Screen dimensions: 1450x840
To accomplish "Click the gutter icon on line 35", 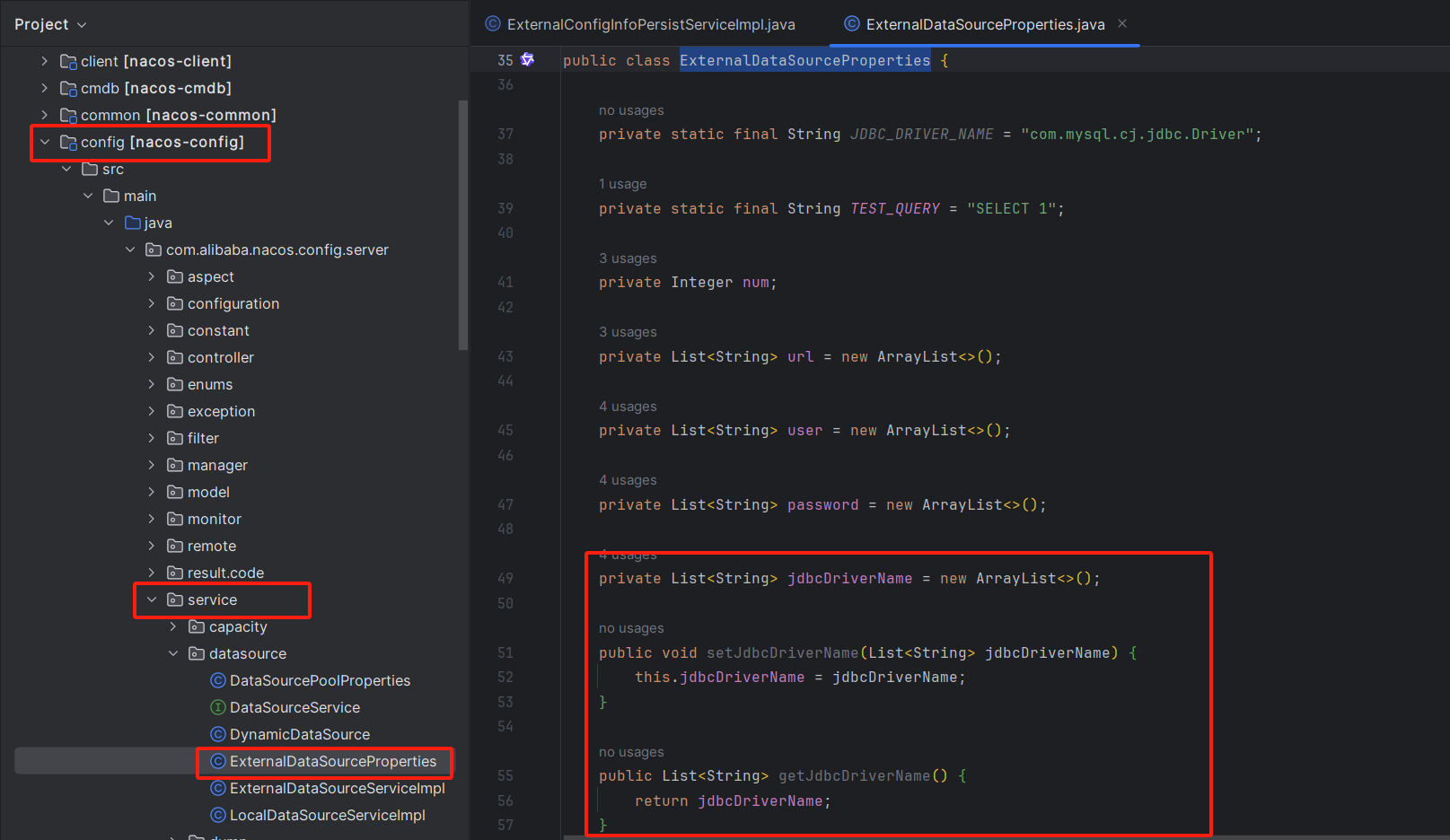I will pyautogui.click(x=527, y=59).
